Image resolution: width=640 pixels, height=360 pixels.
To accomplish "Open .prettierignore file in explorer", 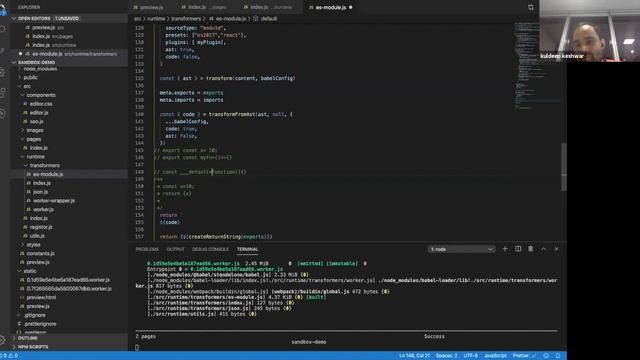I will pos(40,324).
